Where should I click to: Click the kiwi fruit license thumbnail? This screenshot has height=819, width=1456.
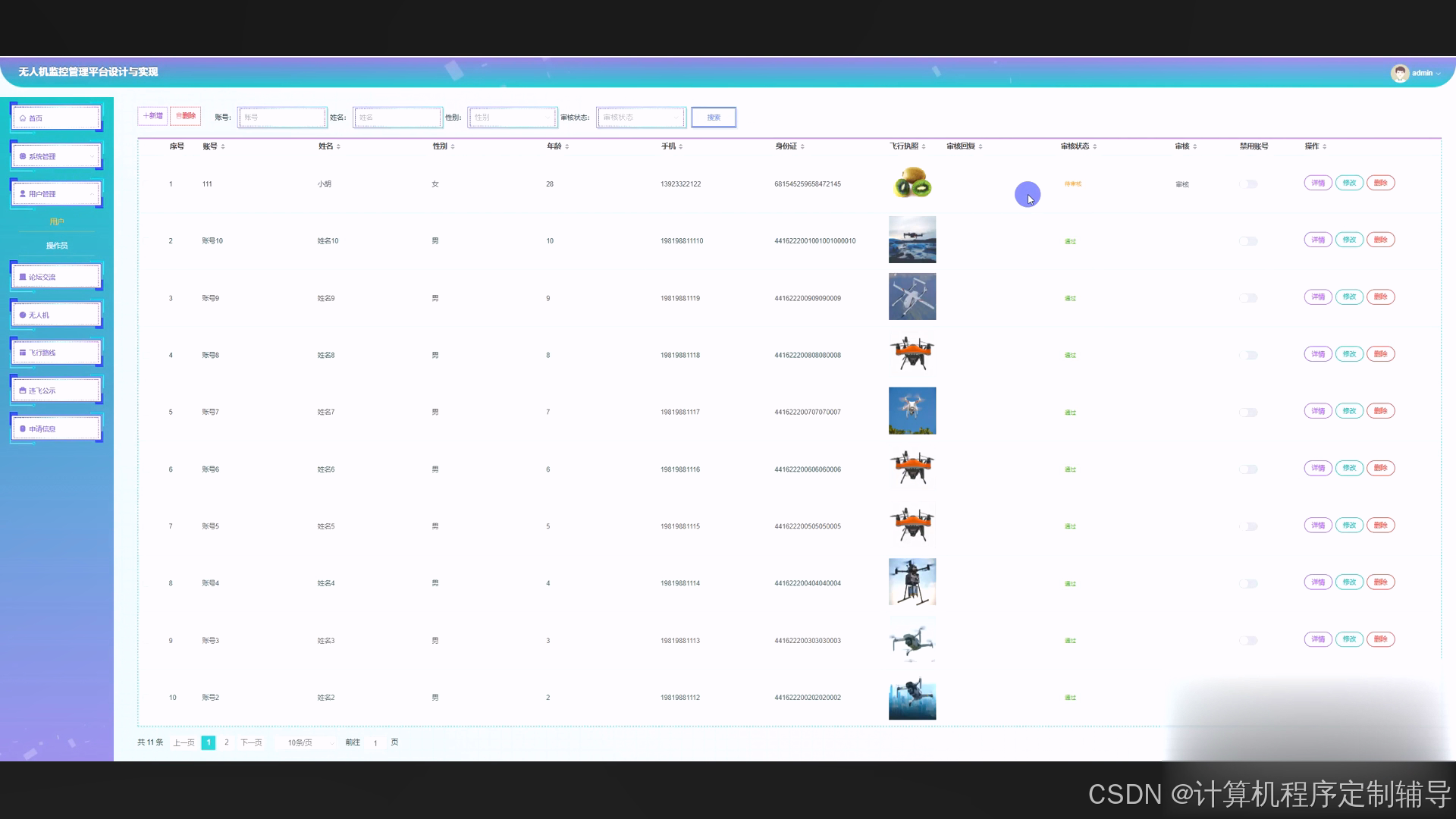click(x=912, y=184)
